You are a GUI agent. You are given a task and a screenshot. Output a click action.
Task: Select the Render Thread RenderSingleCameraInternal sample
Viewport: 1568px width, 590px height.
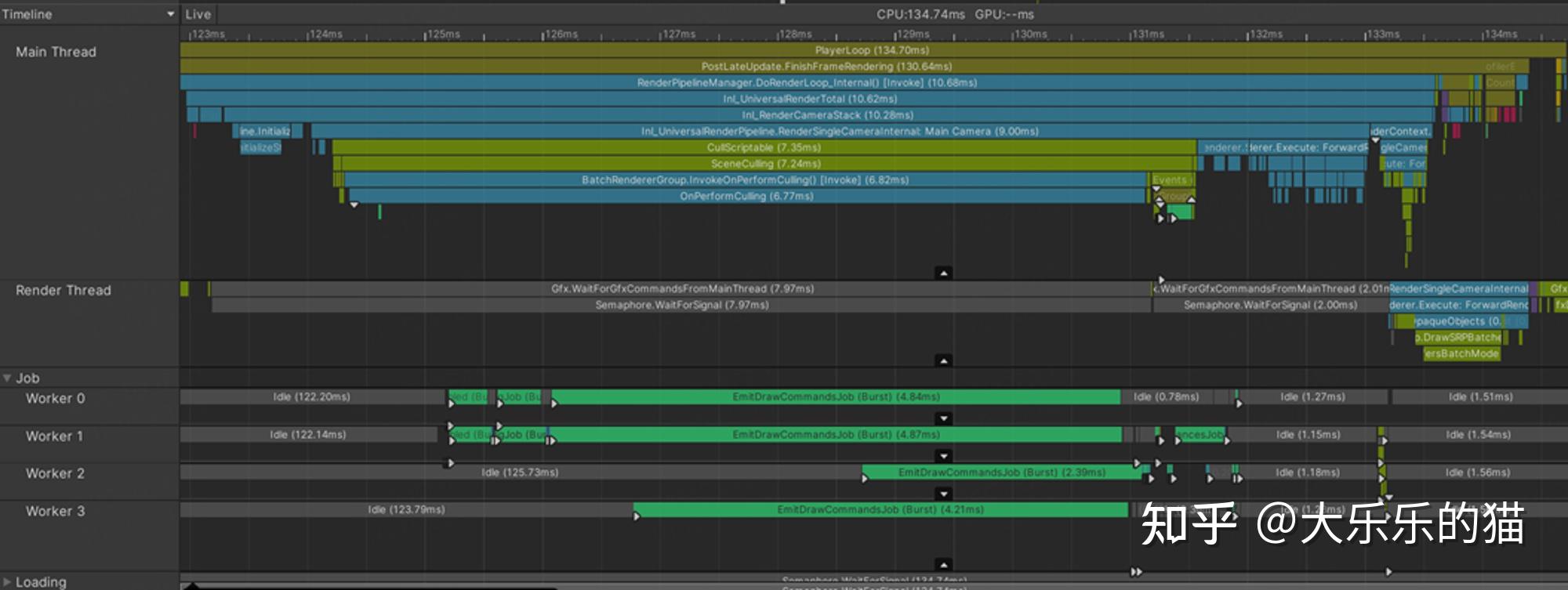coord(1458,289)
